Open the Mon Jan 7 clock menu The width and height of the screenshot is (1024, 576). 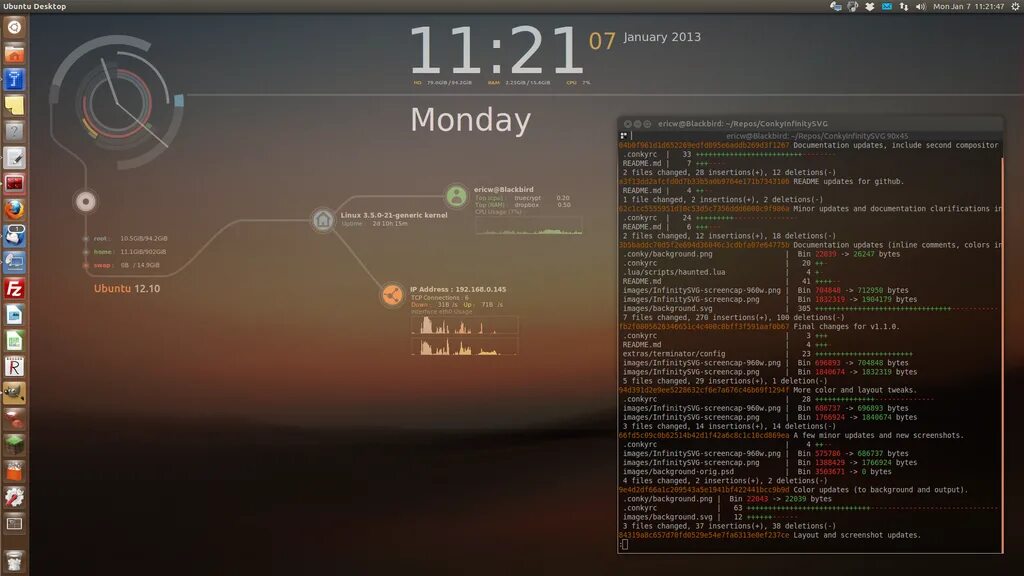click(968, 7)
